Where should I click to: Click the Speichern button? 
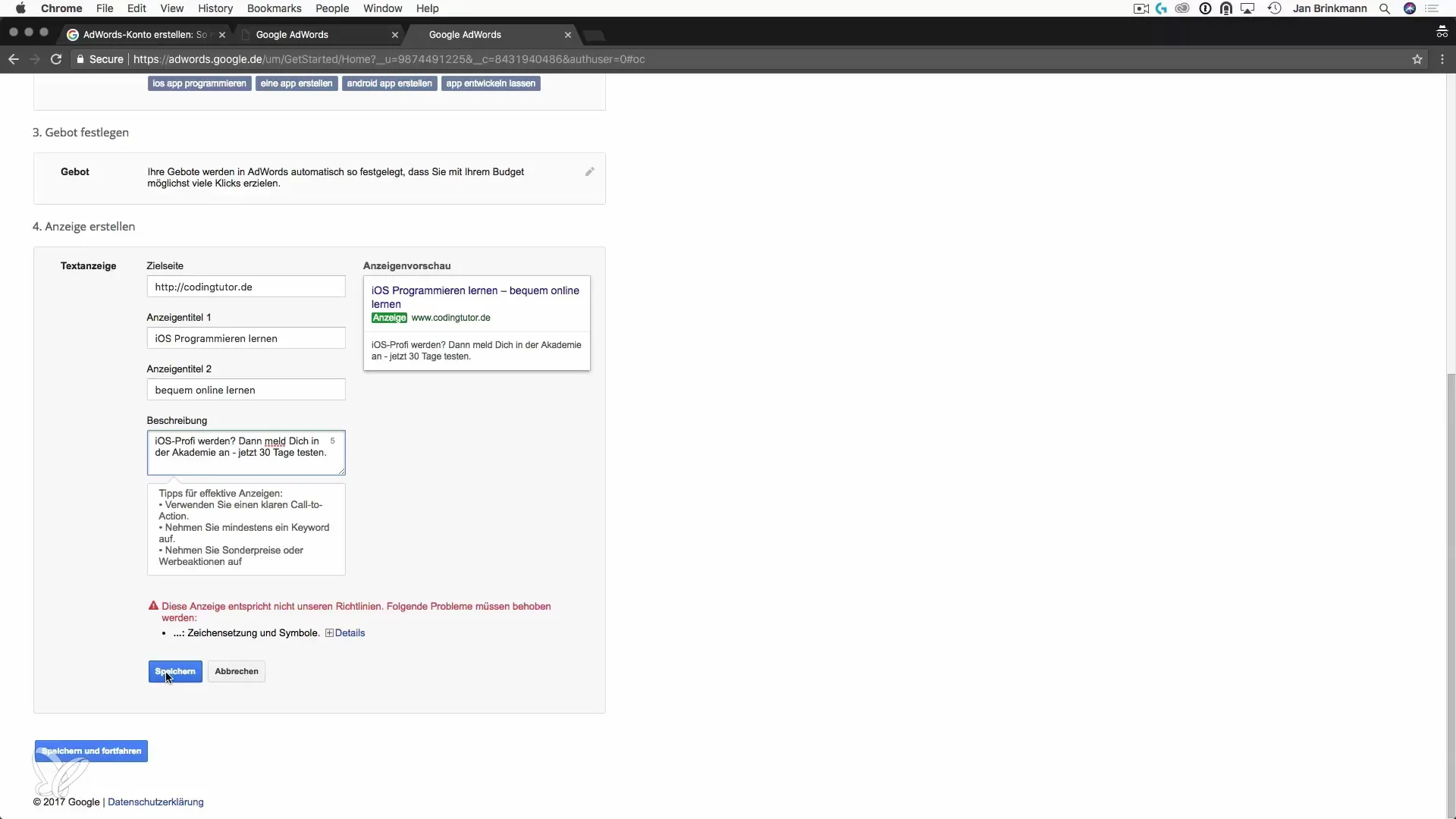(x=175, y=672)
